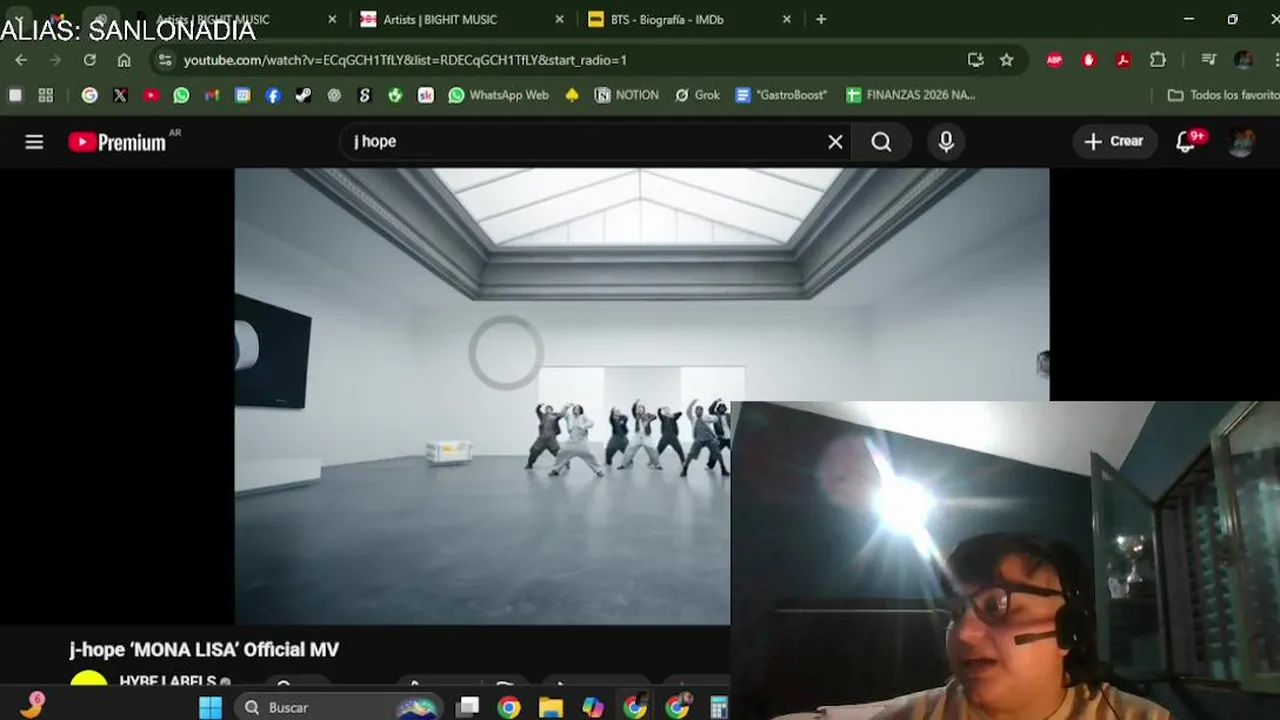Start voice search with microphone icon

946,142
